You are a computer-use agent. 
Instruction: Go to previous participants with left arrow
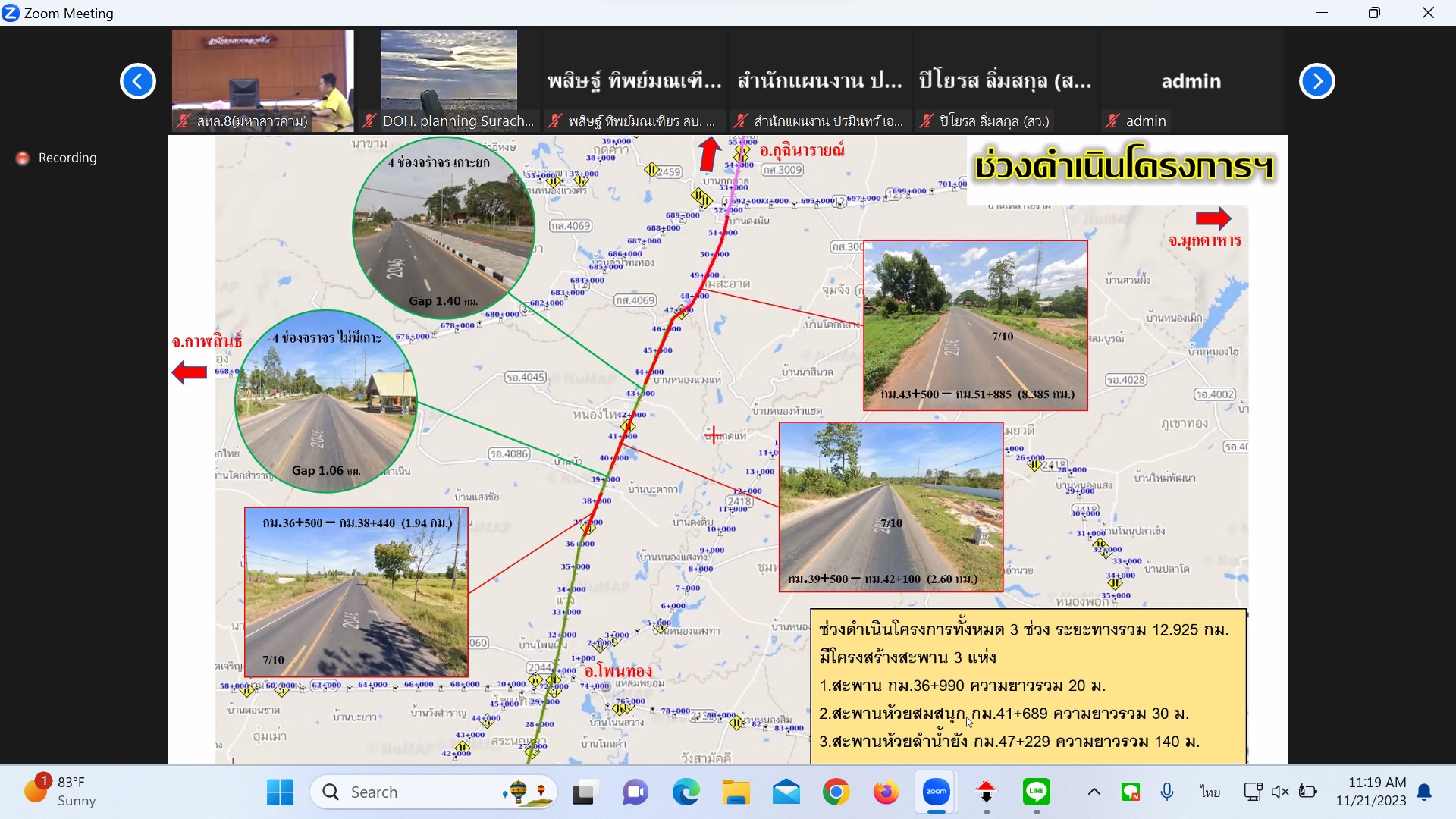[138, 81]
